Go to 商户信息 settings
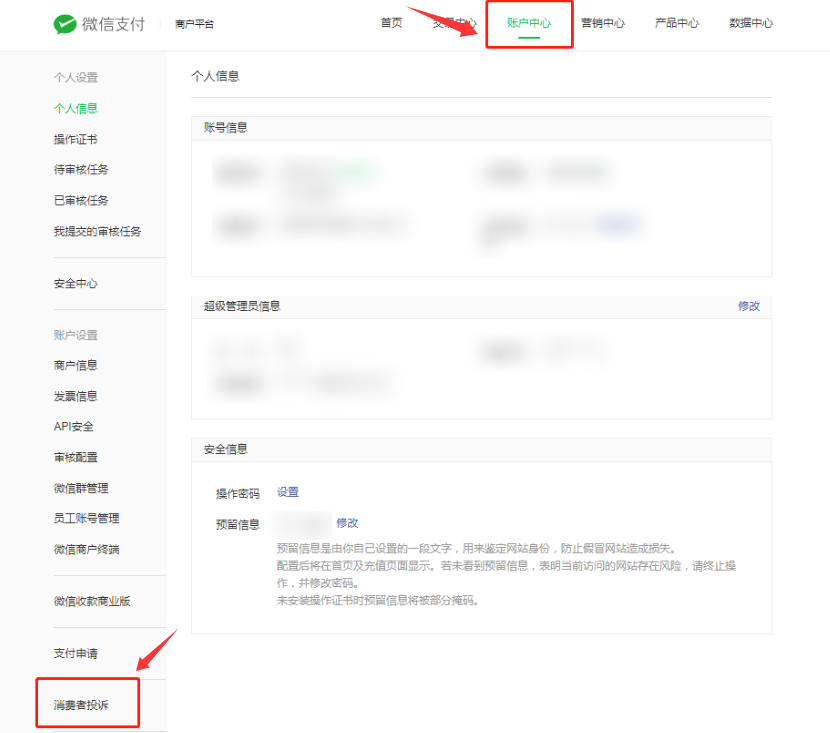The image size is (830, 733). click(76, 365)
